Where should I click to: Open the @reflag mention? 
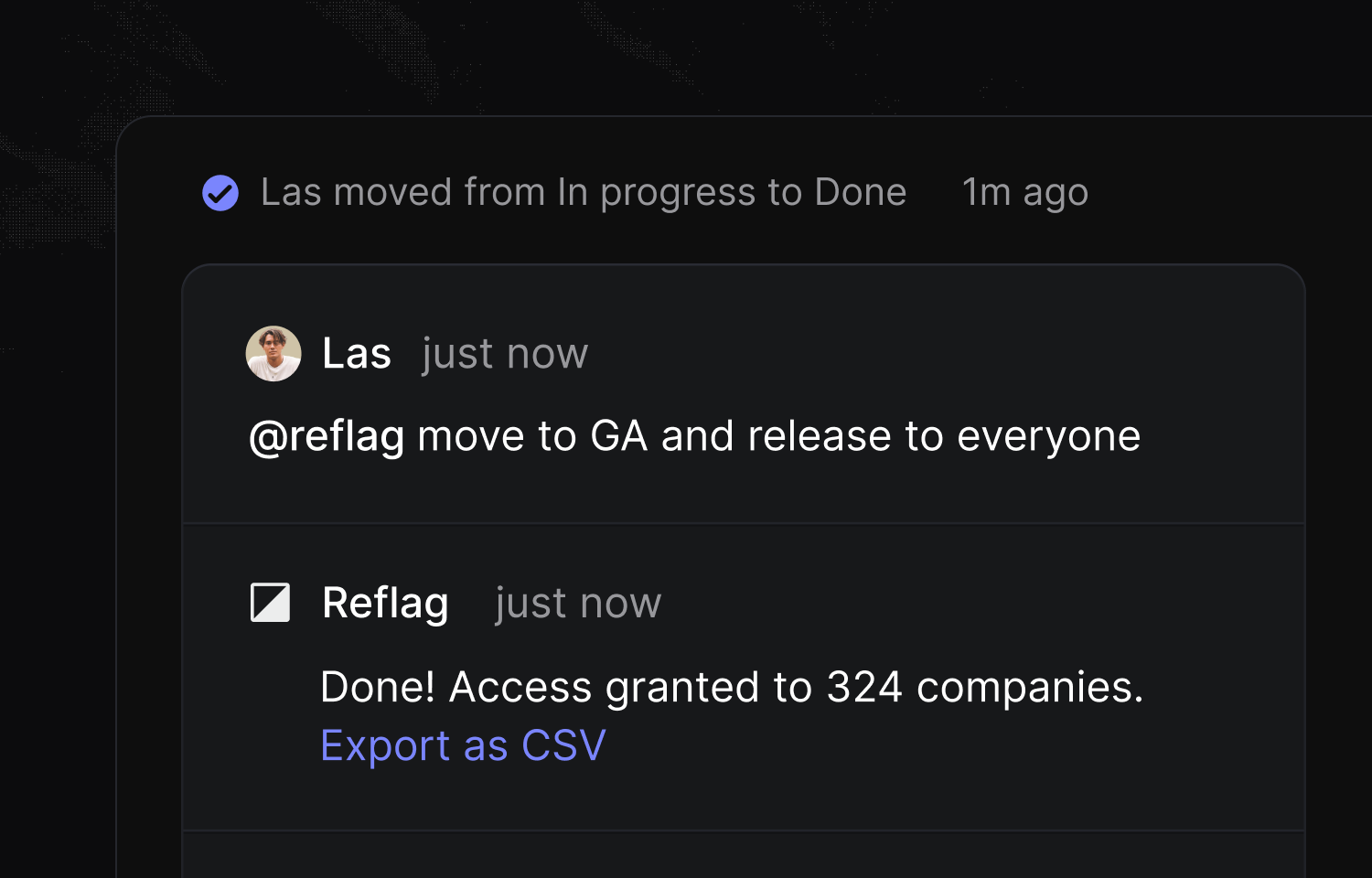(x=325, y=435)
